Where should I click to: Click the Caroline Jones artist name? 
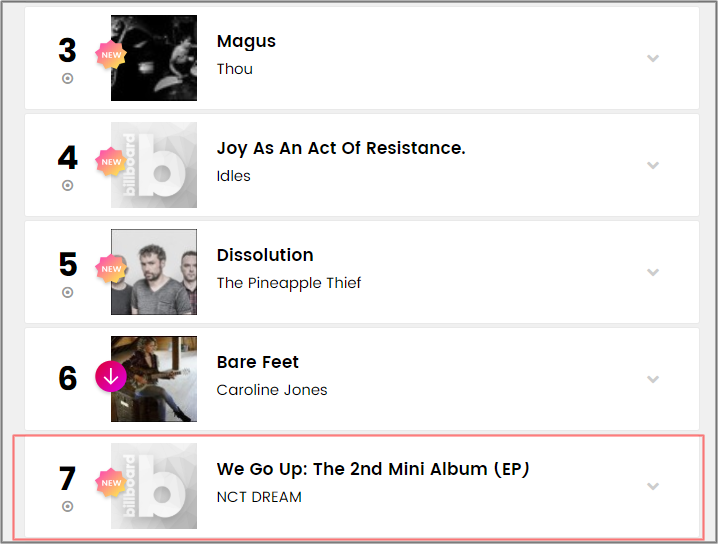pyautogui.click(x=272, y=390)
